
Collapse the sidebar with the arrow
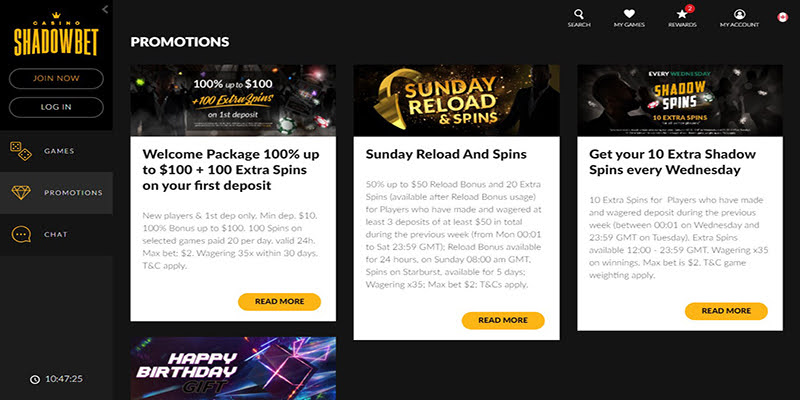(105, 9)
